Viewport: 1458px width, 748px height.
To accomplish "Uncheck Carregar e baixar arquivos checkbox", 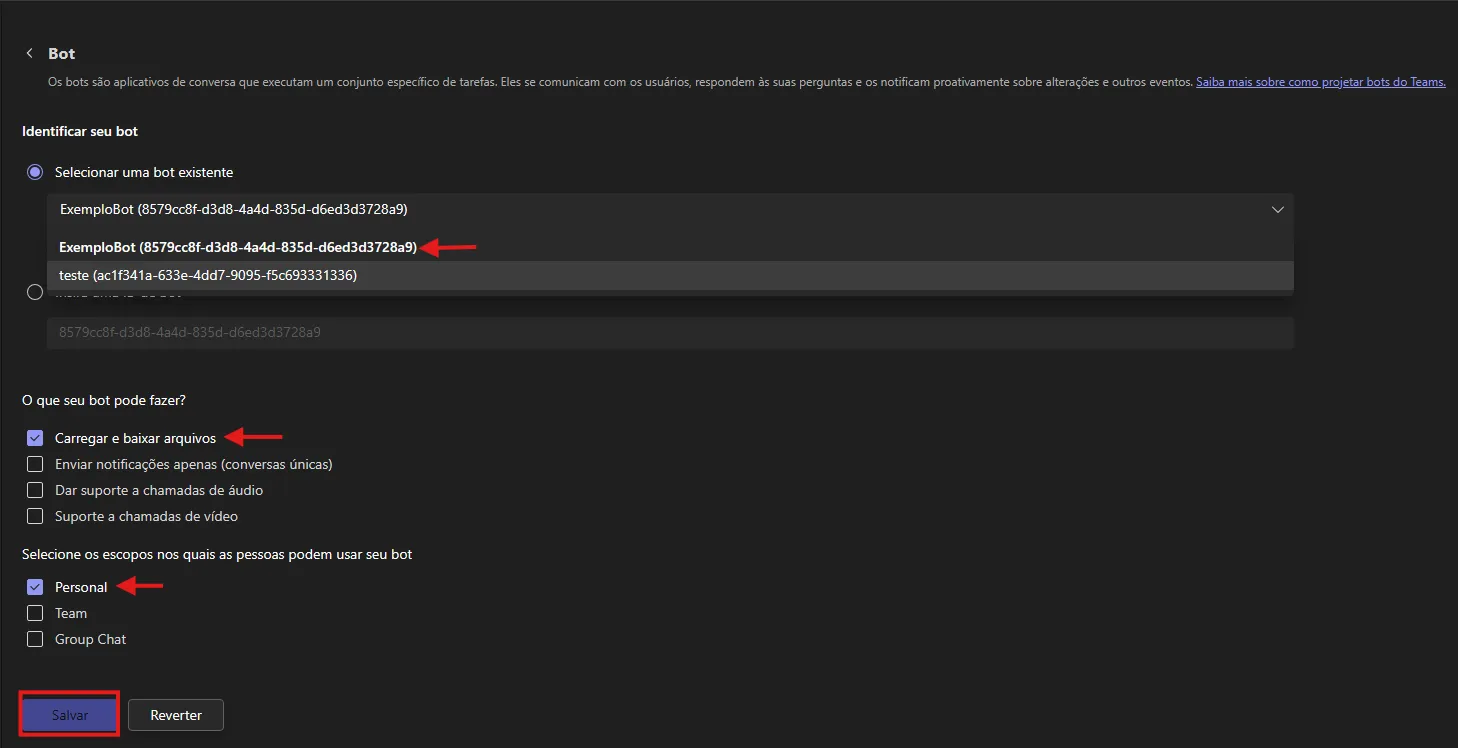I will (35, 438).
